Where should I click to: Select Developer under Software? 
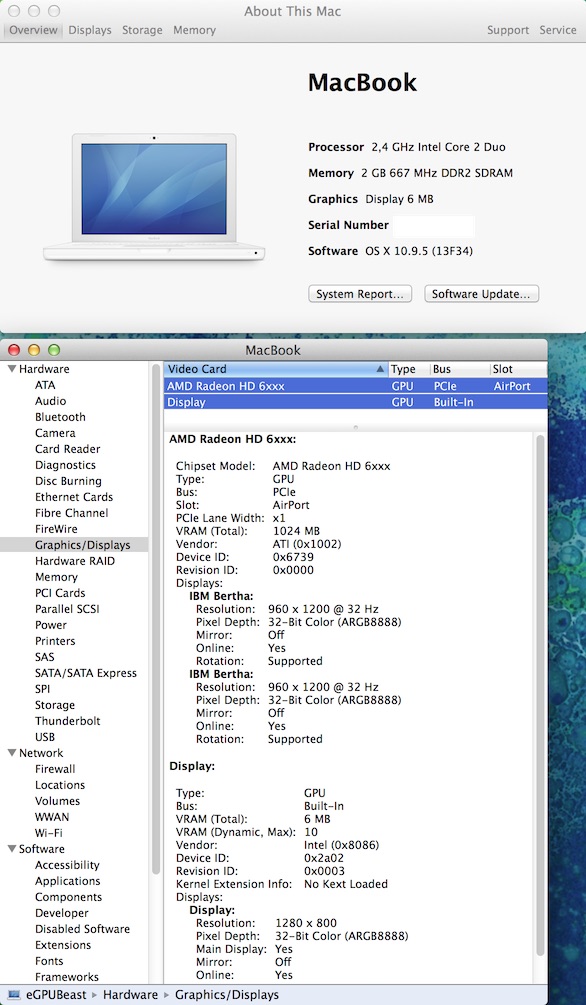point(62,913)
